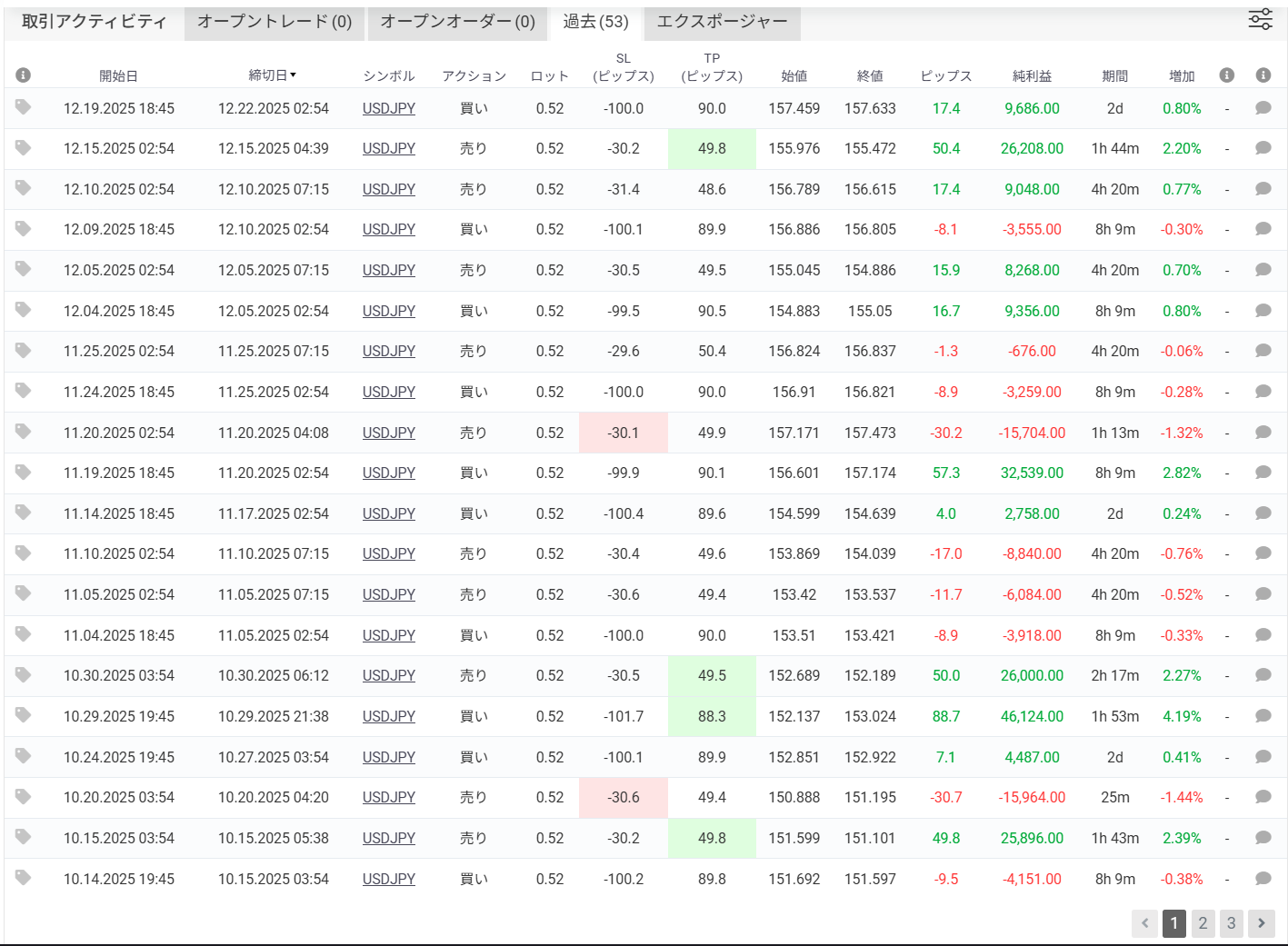Sort table by 開始日 column header
This screenshot has width=1288, height=946.
(x=118, y=76)
